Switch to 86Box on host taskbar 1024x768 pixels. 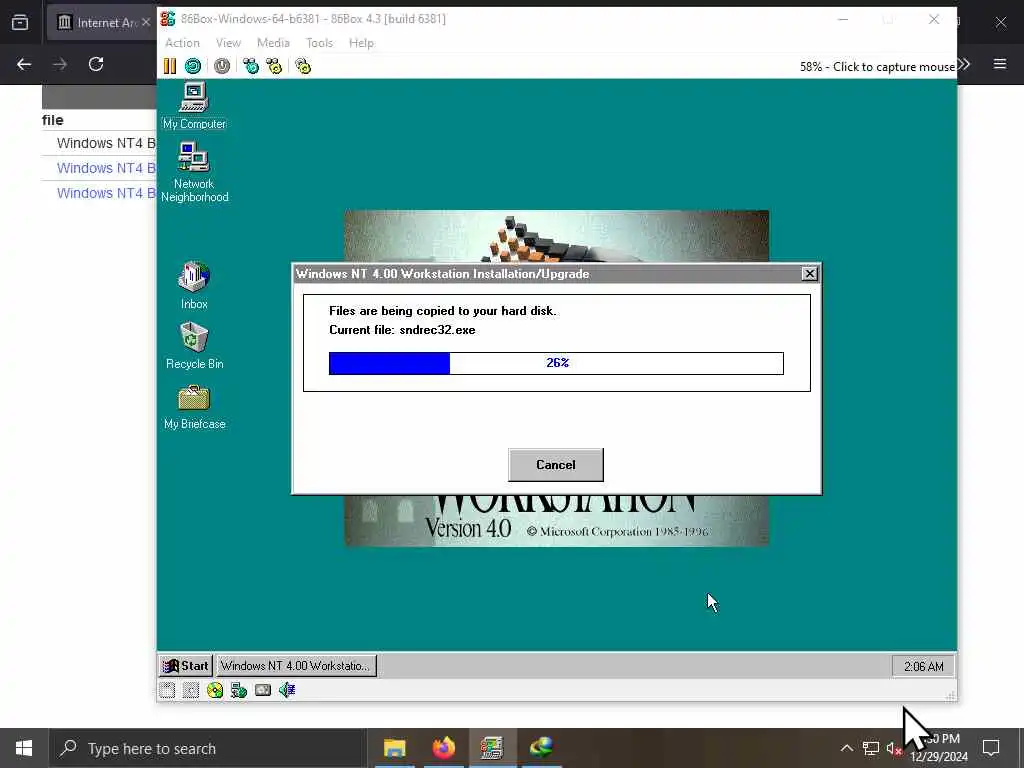(492, 748)
